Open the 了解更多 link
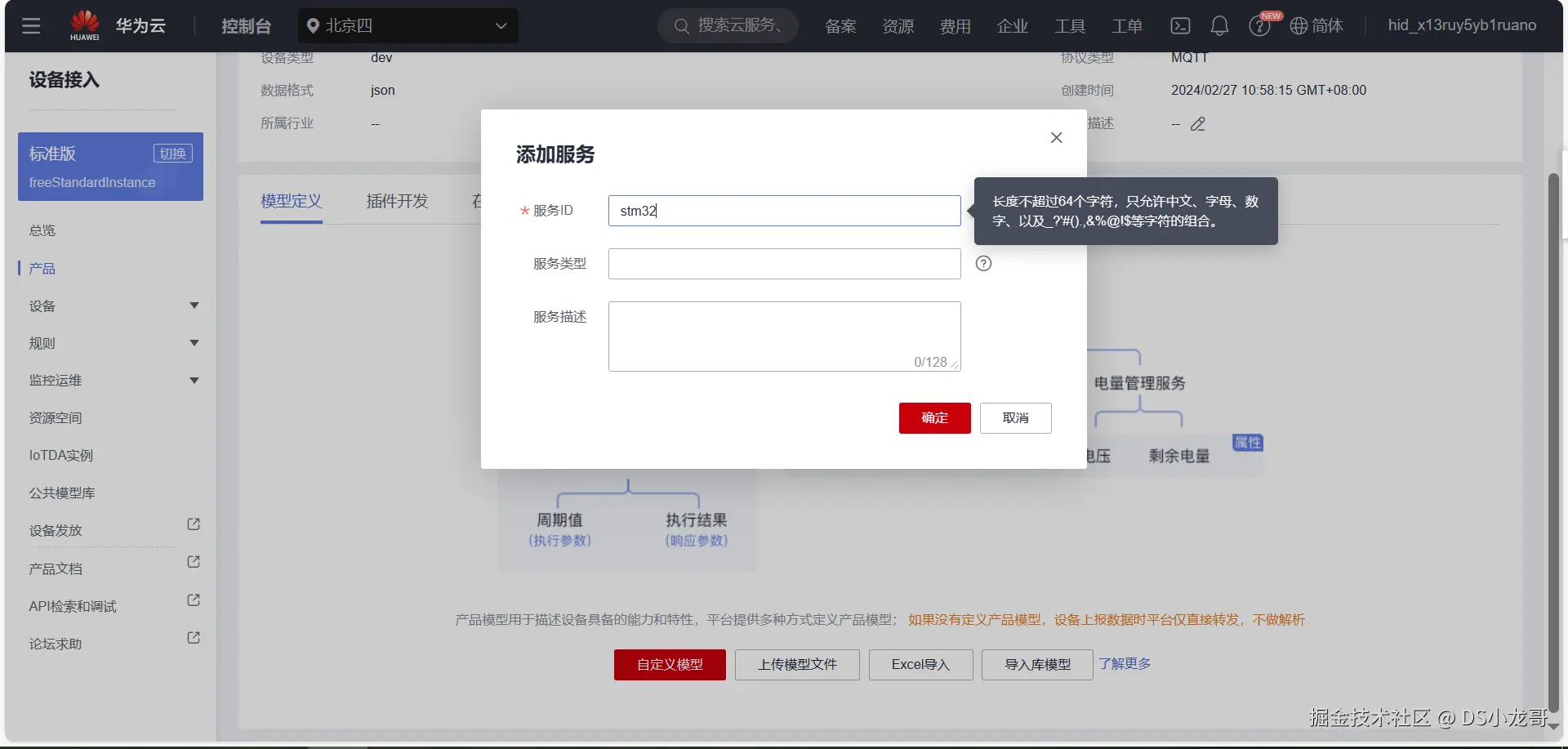1568x749 pixels. tap(1125, 664)
